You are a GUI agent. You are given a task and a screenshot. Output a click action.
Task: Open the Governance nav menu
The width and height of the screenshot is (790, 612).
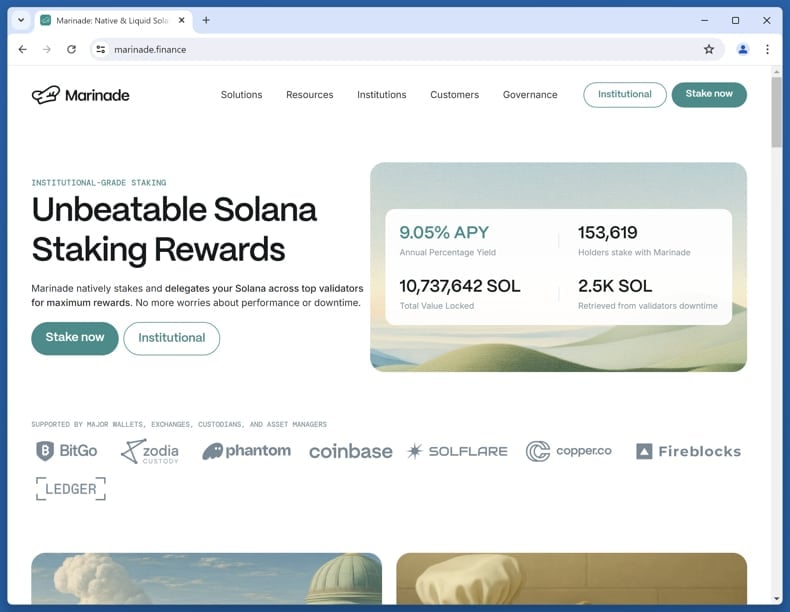[530, 95]
